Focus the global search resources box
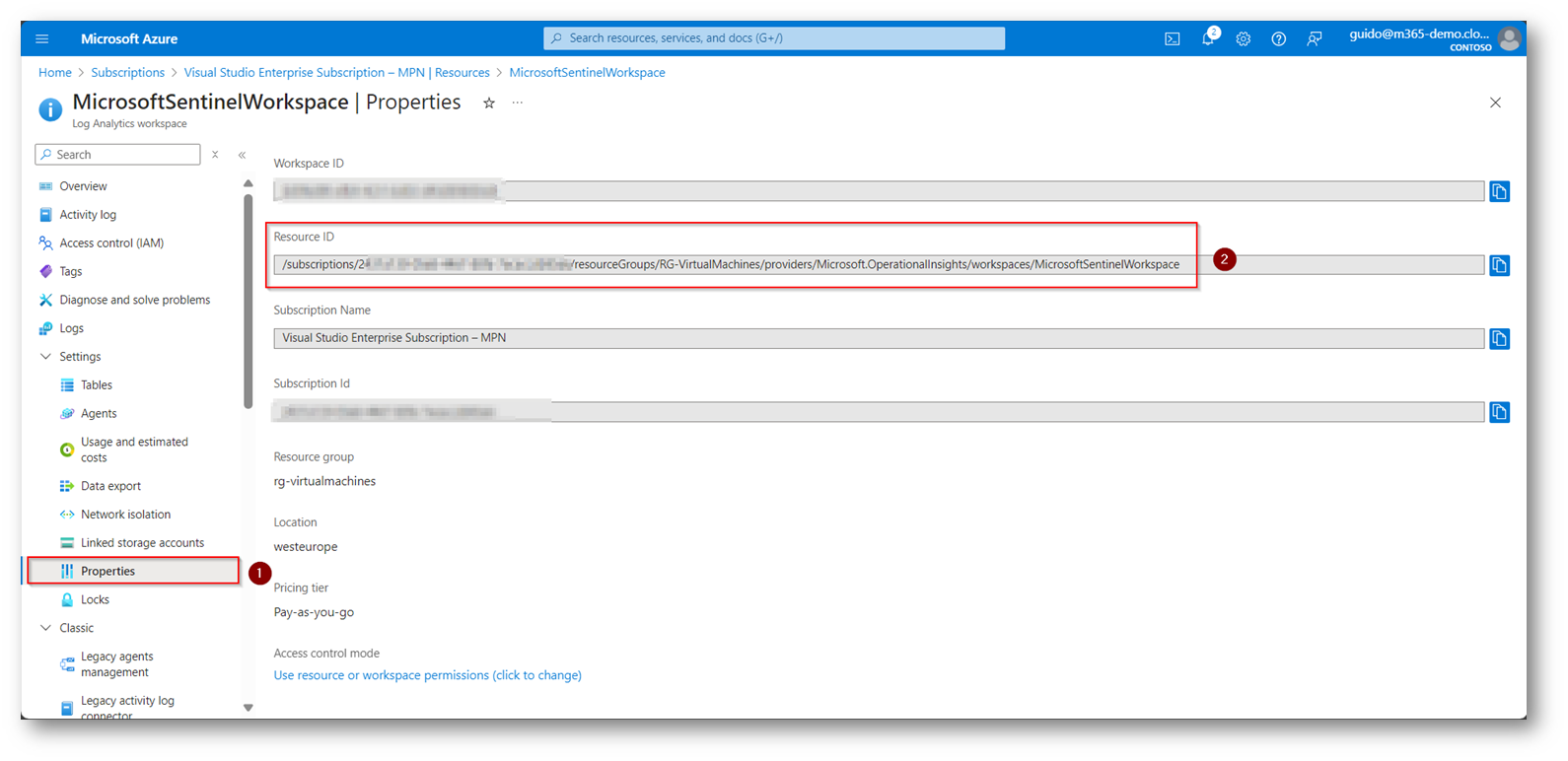The width and height of the screenshot is (1568, 761). [x=774, y=38]
